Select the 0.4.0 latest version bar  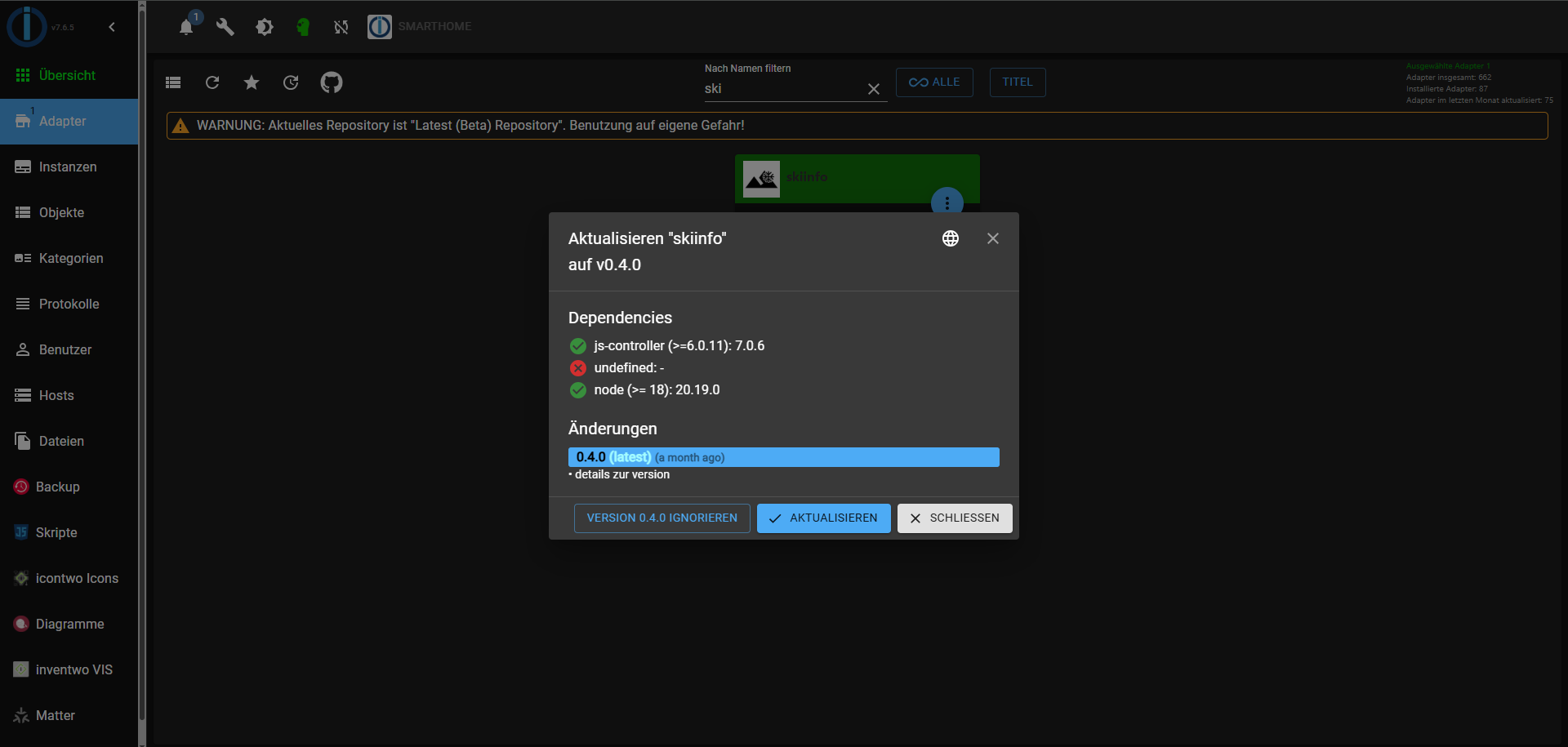(x=783, y=457)
